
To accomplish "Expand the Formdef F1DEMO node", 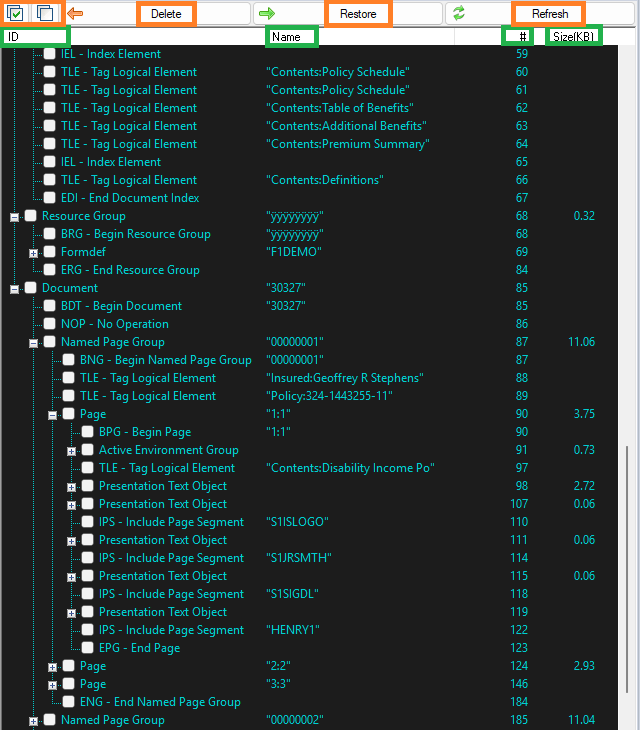I will [34, 252].
